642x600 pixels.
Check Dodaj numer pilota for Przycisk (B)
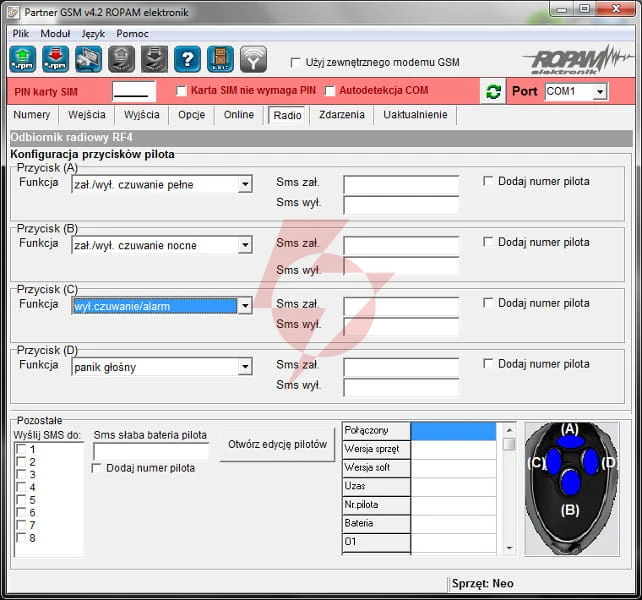[x=488, y=242]
